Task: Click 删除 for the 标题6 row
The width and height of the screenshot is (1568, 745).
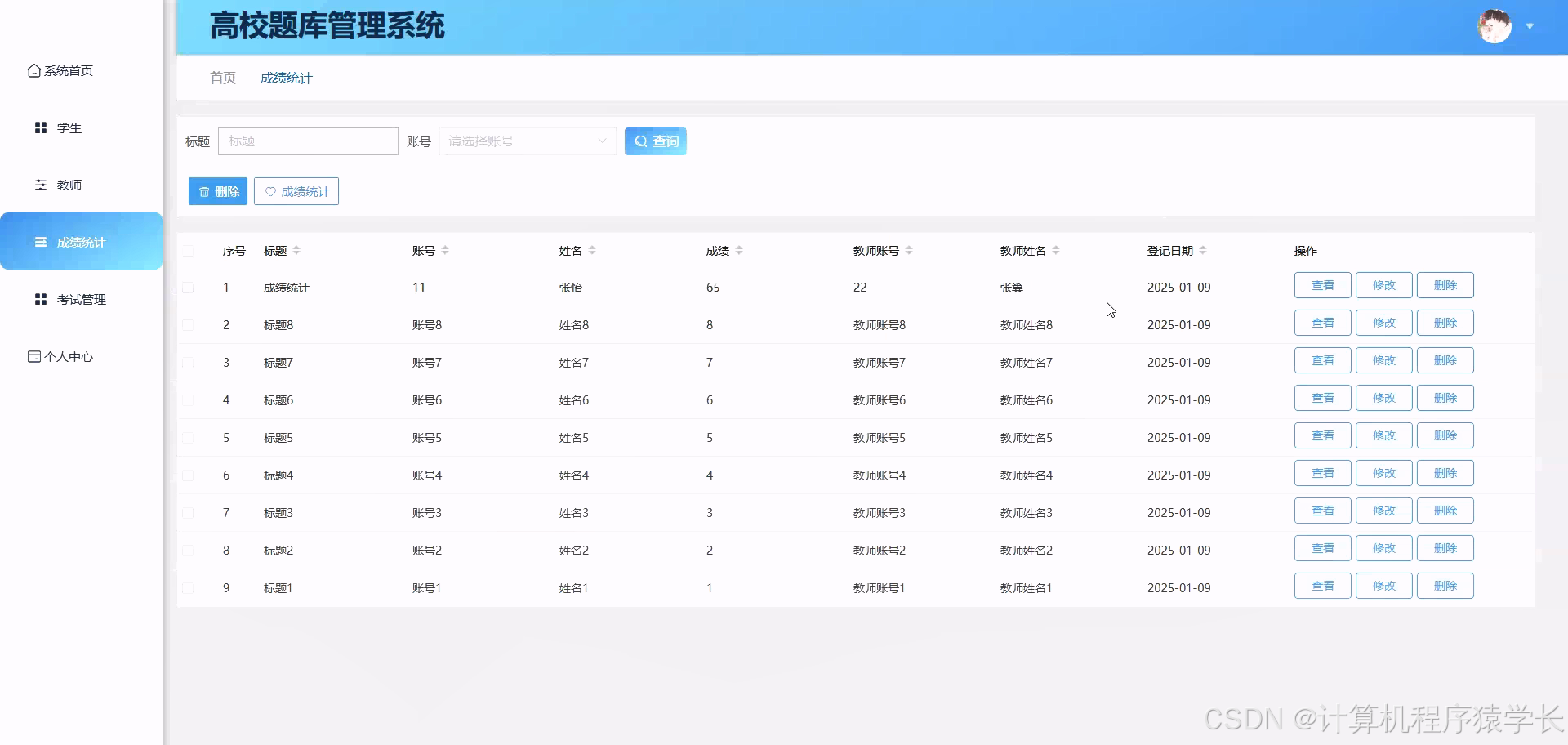Action: point(1445,398)
